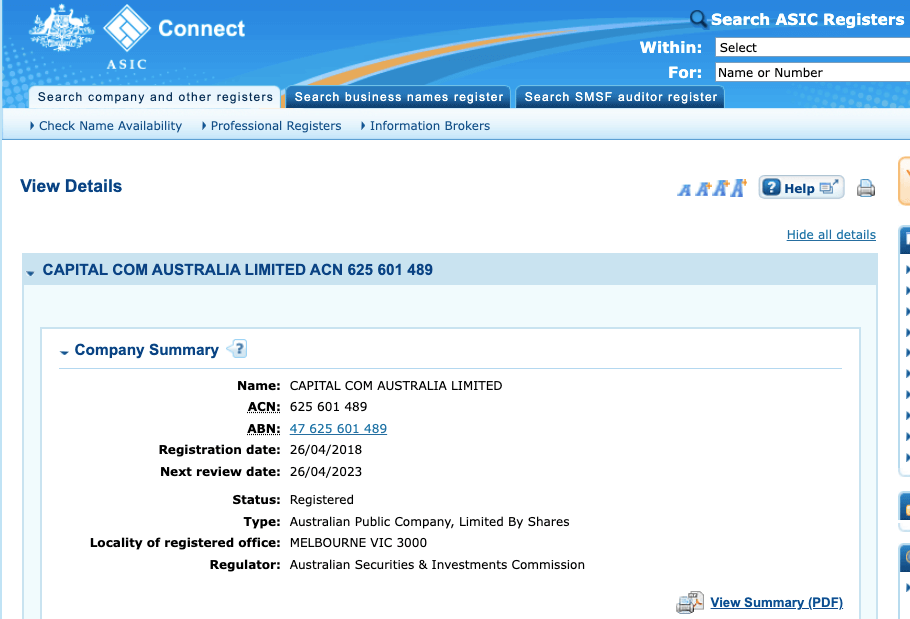Click Australian Public Company, Limited By Shares text
Screen dimensions: 910x619
[x=429, y=522]
